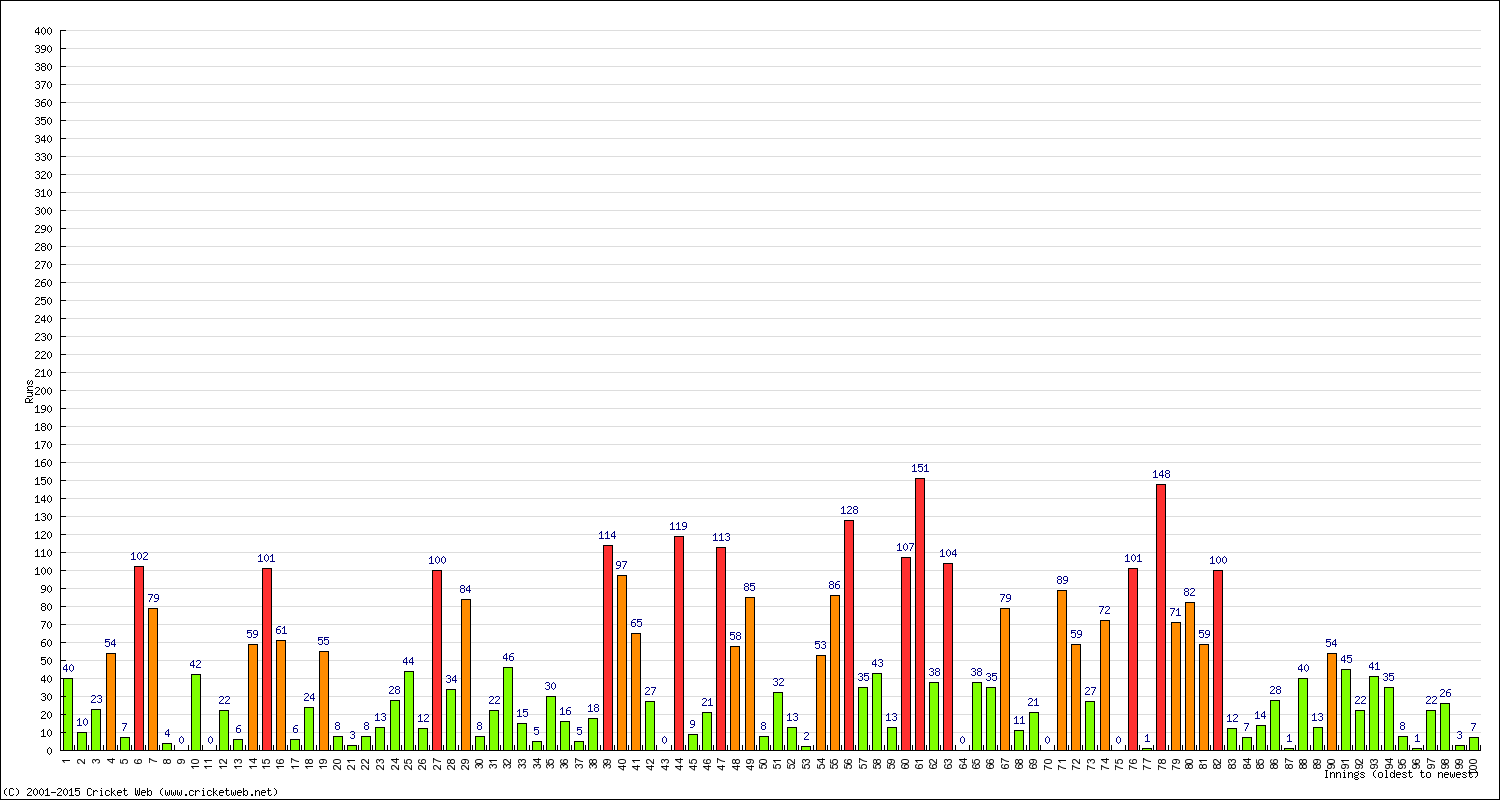Click the orange bar with value 71

point(1176,686)
